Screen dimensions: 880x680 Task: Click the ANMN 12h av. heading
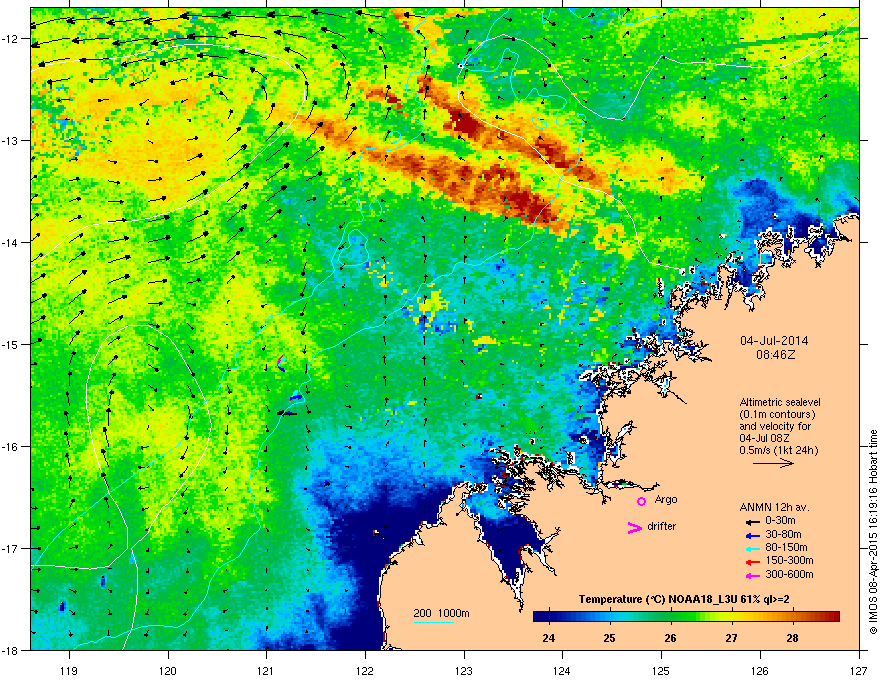click(774, 507)
